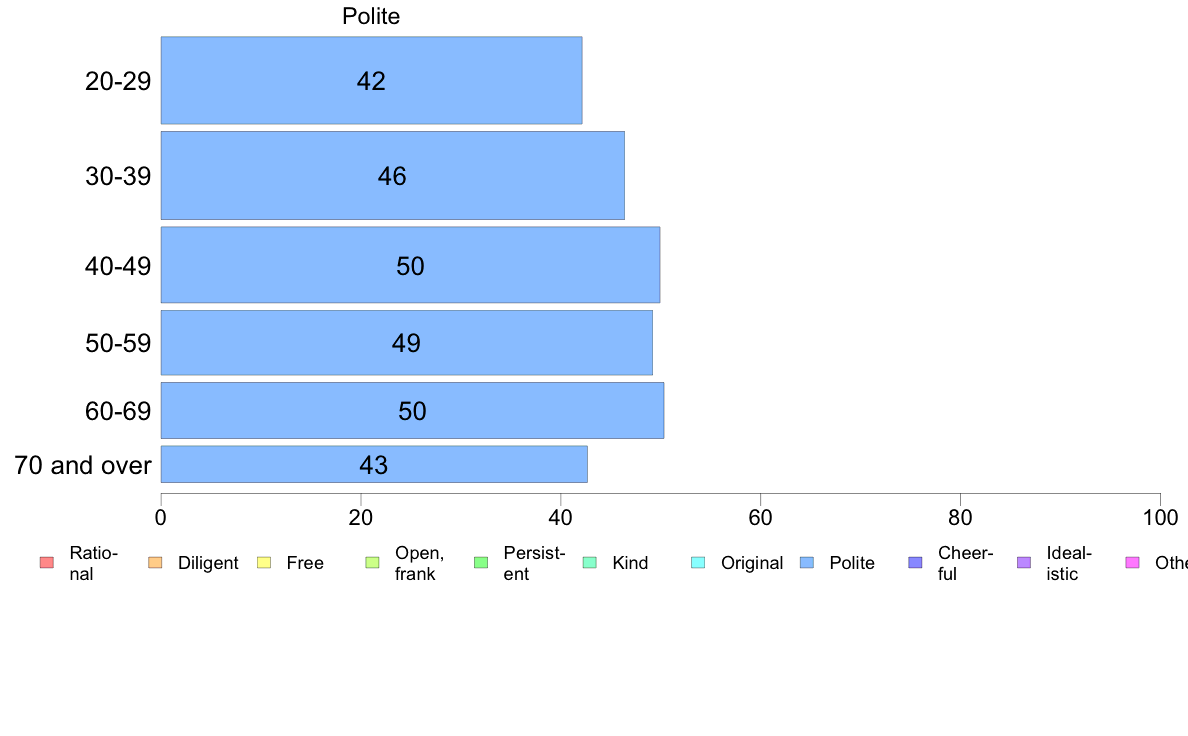Click the Cheerful legend swatch

click(915, 562)
